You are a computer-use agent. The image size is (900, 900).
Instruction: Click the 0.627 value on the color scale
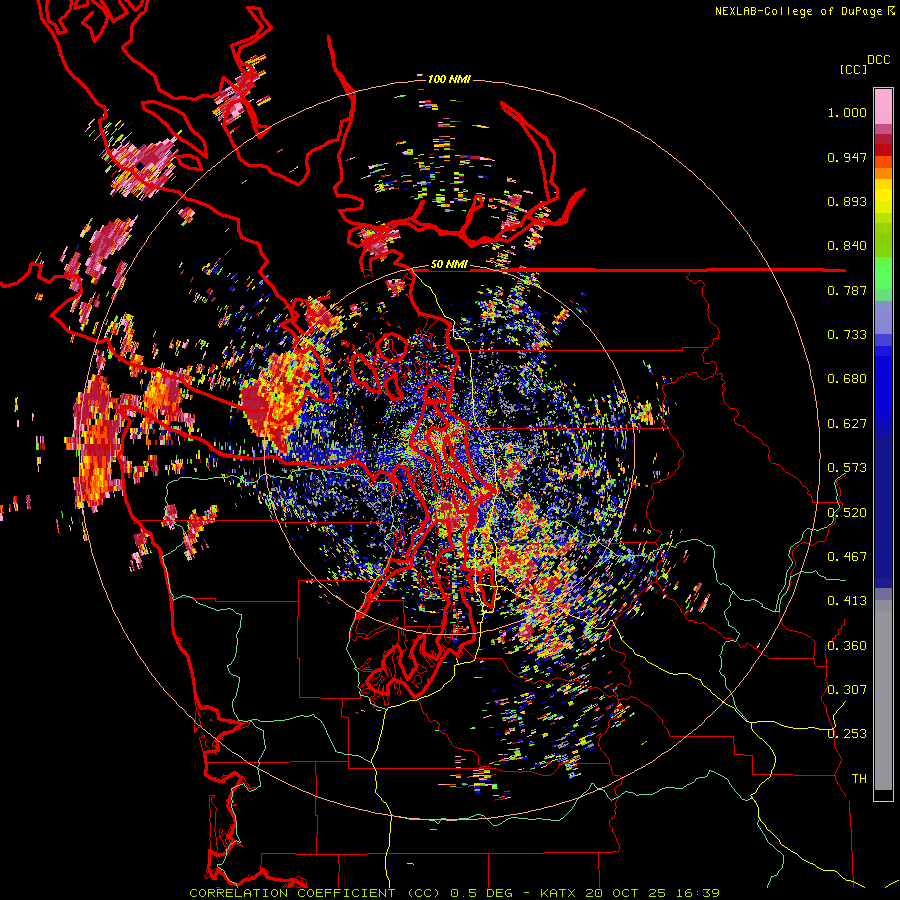pos(847,424)
